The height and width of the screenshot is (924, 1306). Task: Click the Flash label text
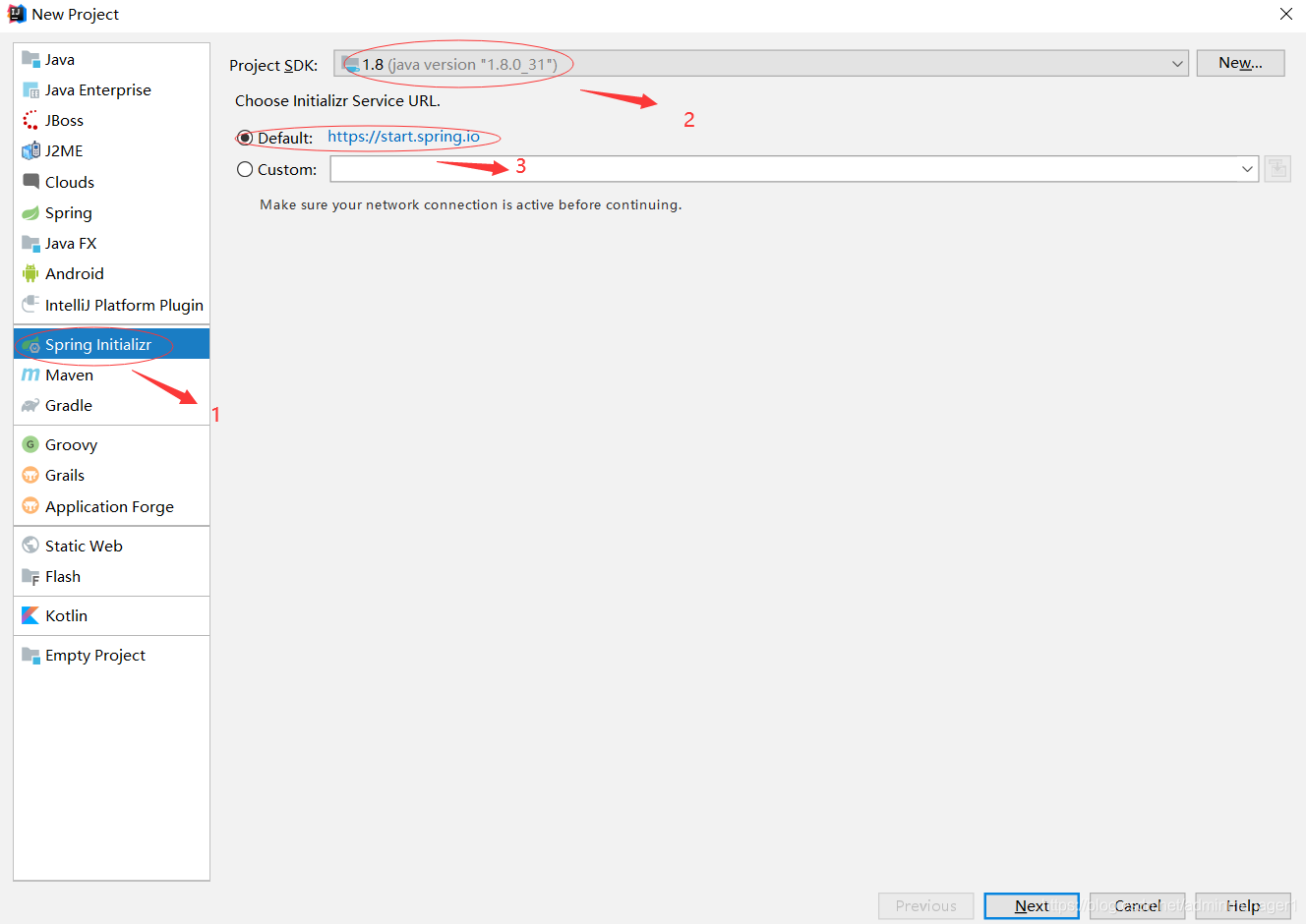click(x=63, y=576)
